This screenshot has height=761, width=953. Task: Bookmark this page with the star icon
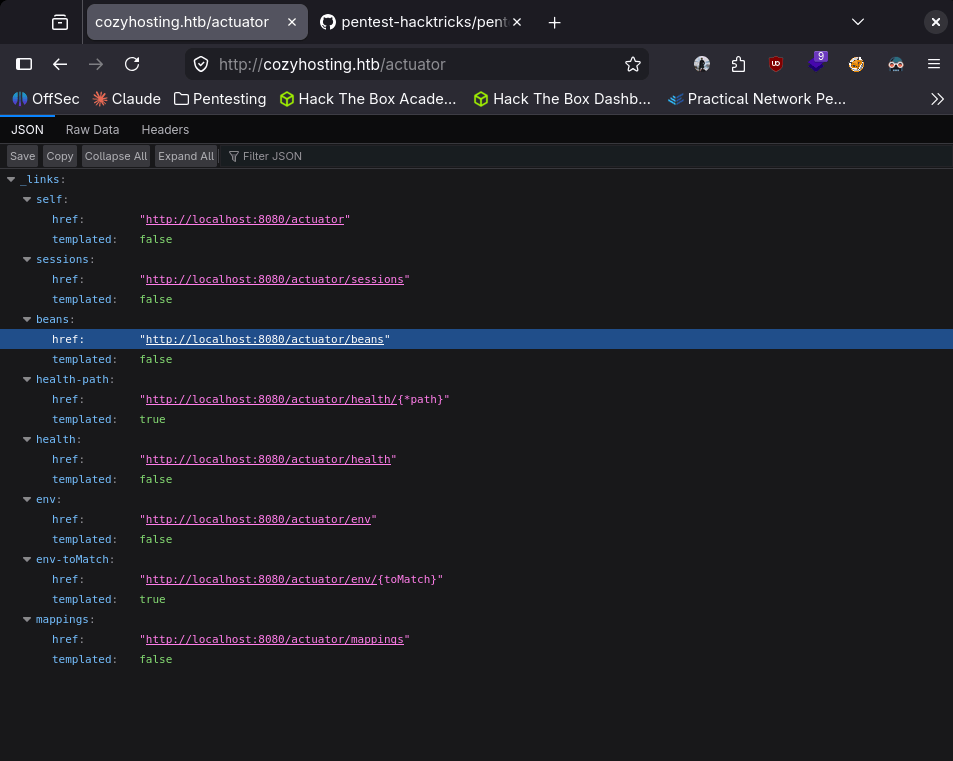[x=632, y=64]
